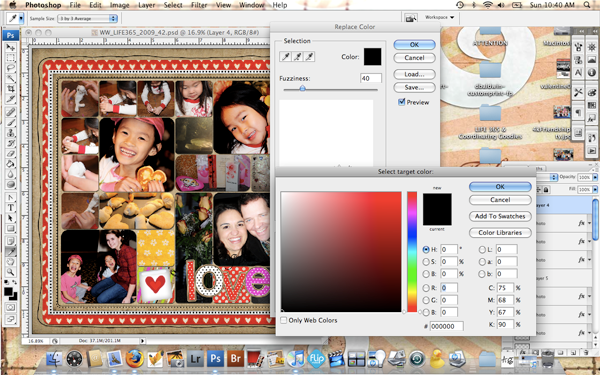Select the Lasso tool
The image size is (600, 375).
pyautogui.click(x=10, y=68)
